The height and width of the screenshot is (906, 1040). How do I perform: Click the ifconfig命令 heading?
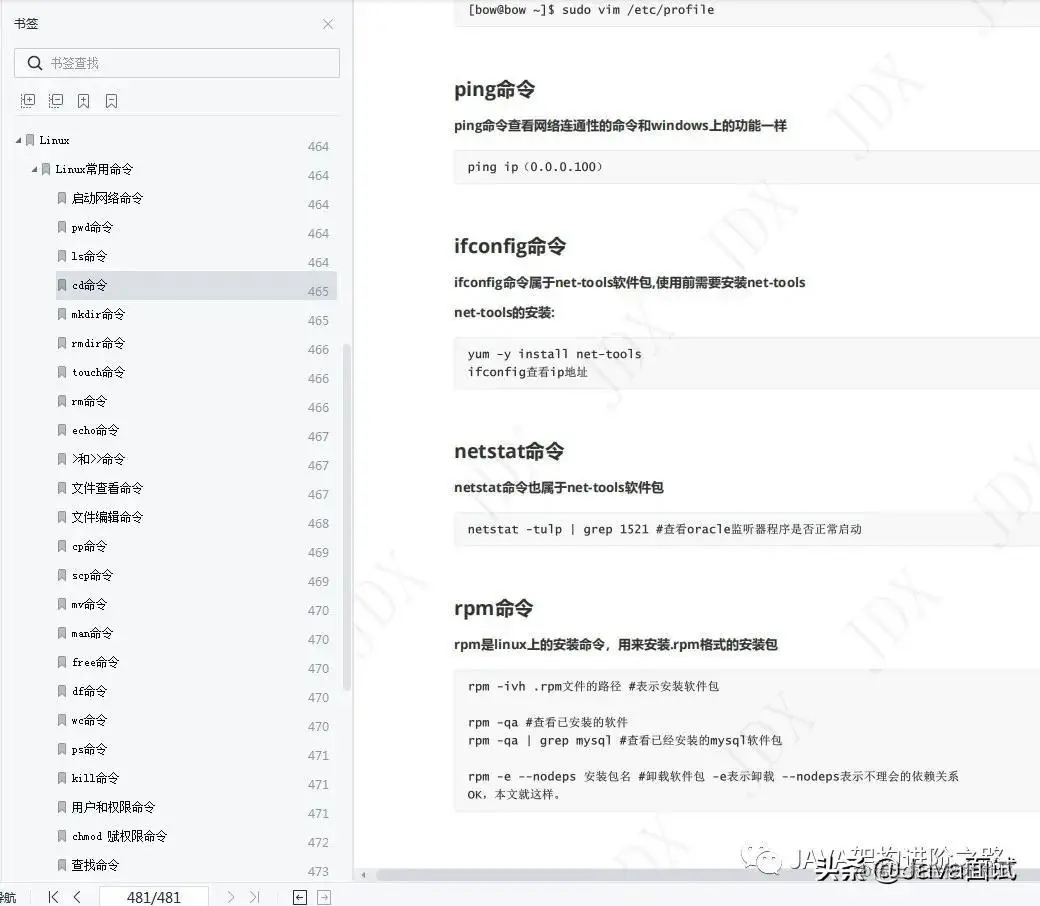pyautogui.click(x=510, y=246)
